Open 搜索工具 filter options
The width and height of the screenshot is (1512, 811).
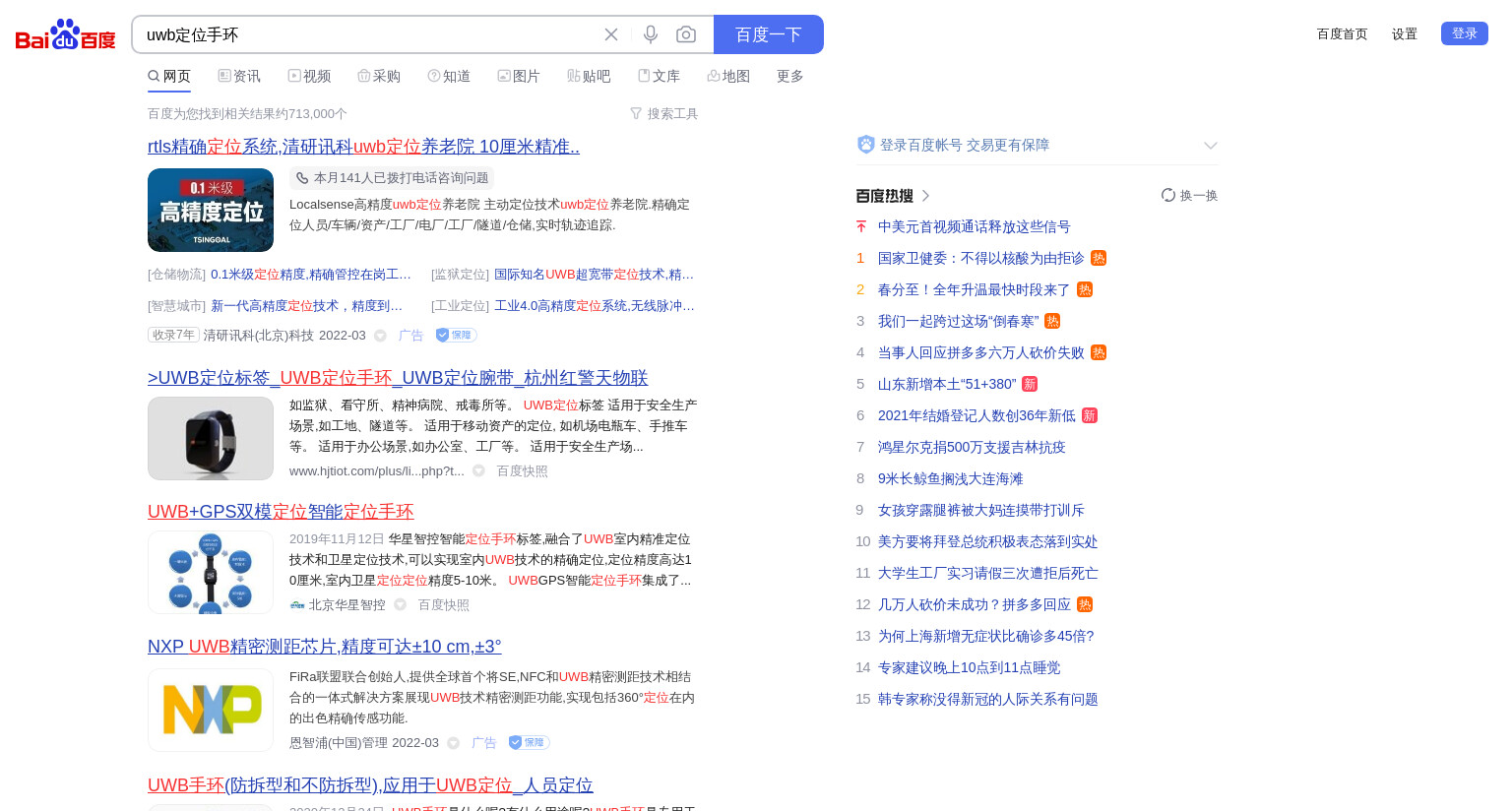click(664, 113)
